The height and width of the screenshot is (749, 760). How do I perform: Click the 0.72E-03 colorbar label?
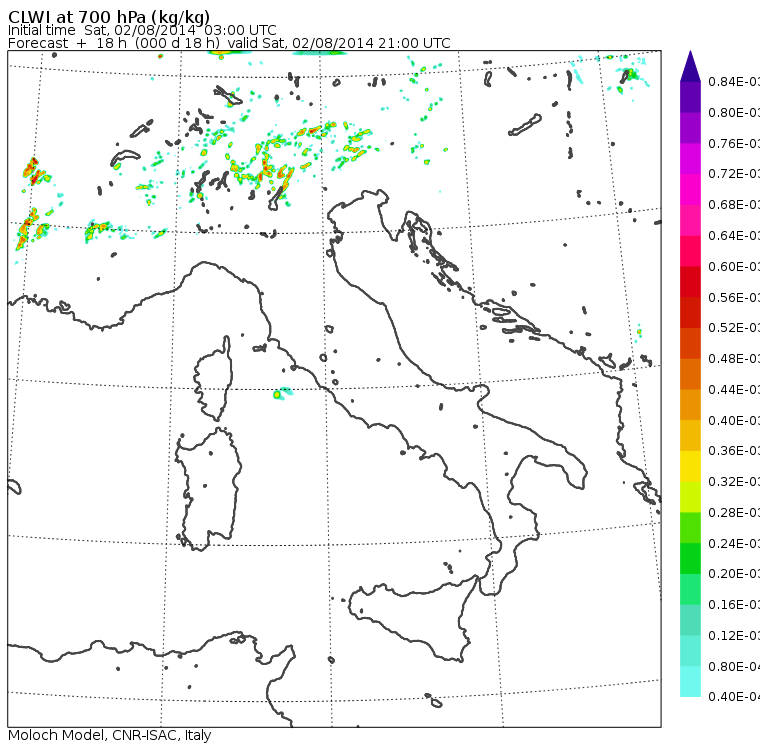click(734, 174)
